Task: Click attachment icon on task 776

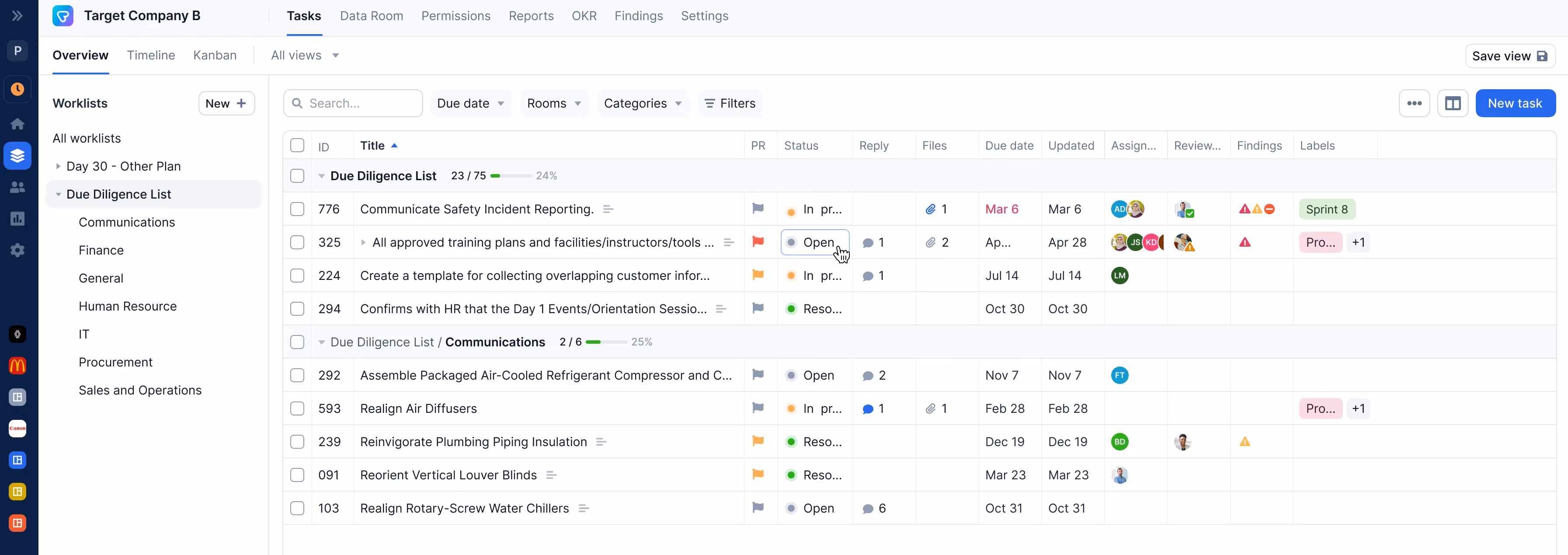Action: click(930, 209)
